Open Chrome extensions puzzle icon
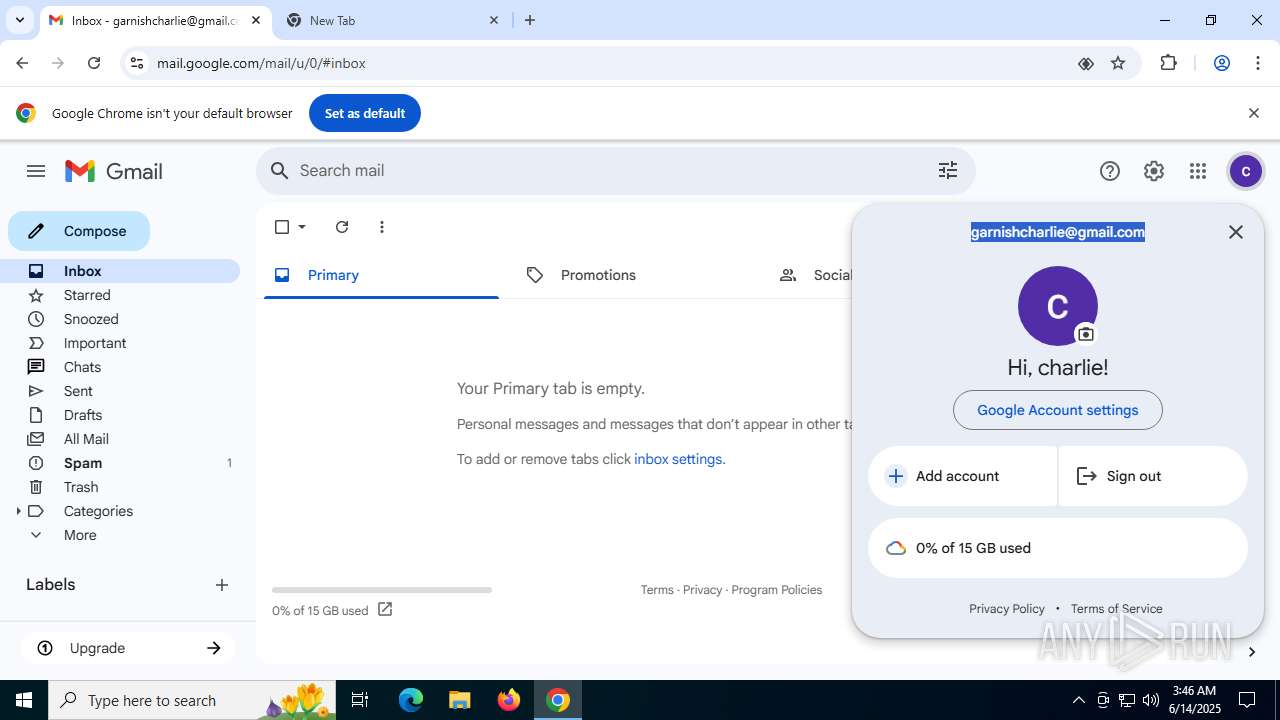This screenshot has height=720, width=1280. tap(1168, 63)
